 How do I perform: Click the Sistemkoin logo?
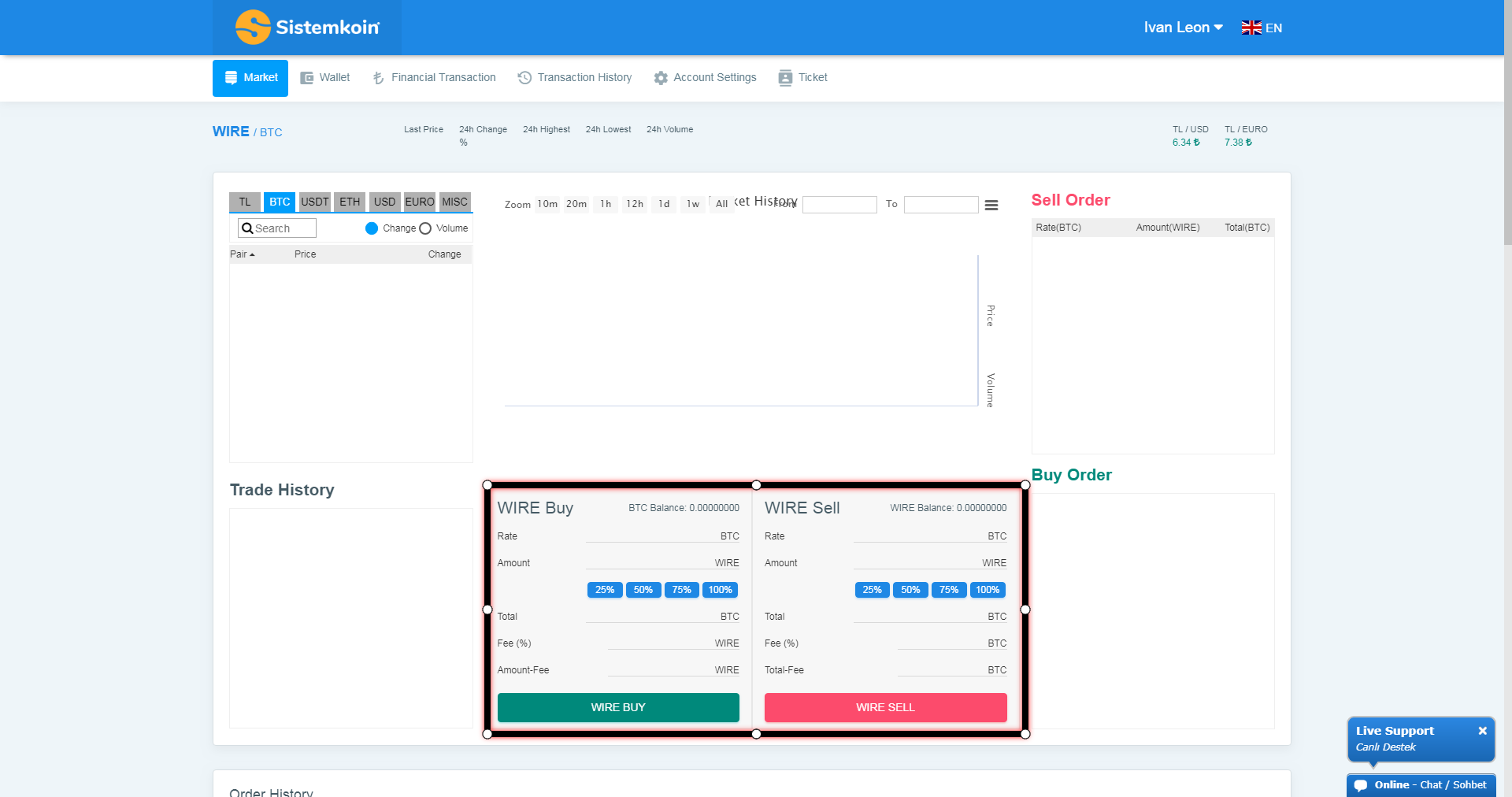point(307,28)
